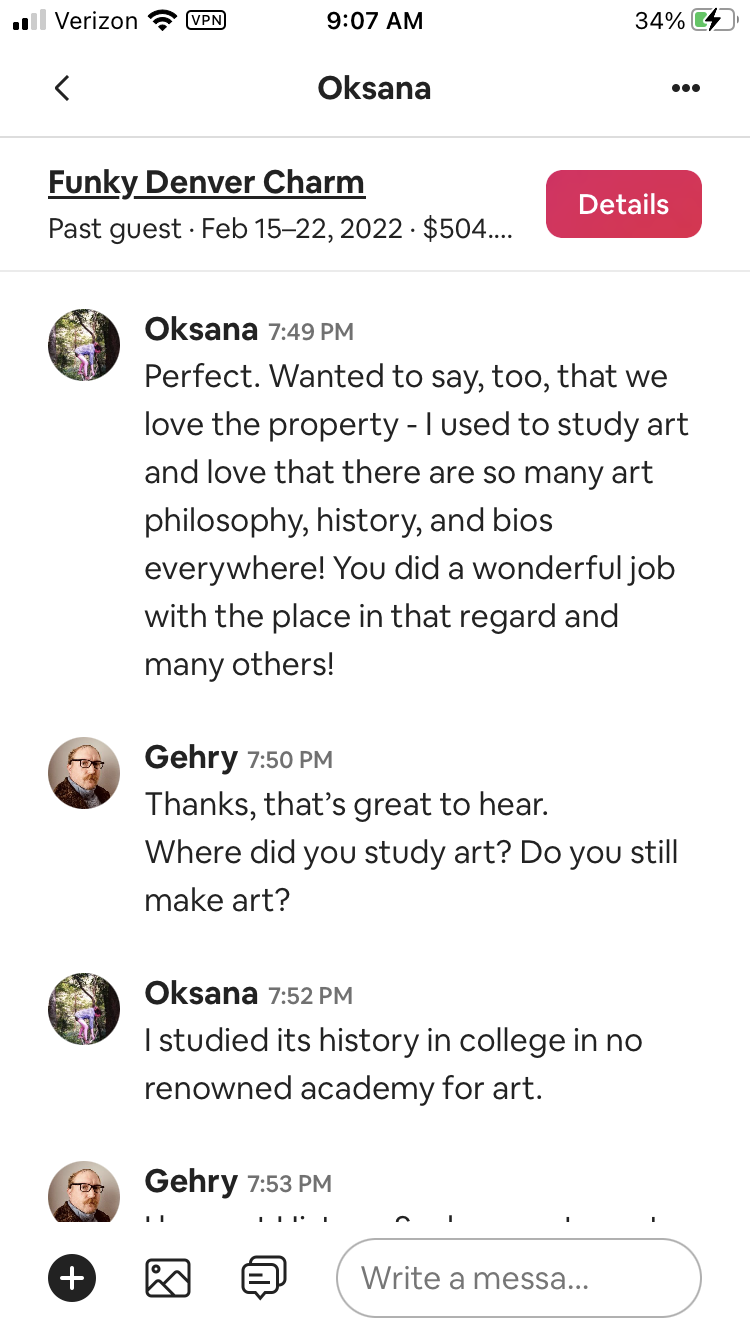750x1334 pixels.
Task: Tap Gehry's "Where did you study art" message
Action: click(410, 852)
